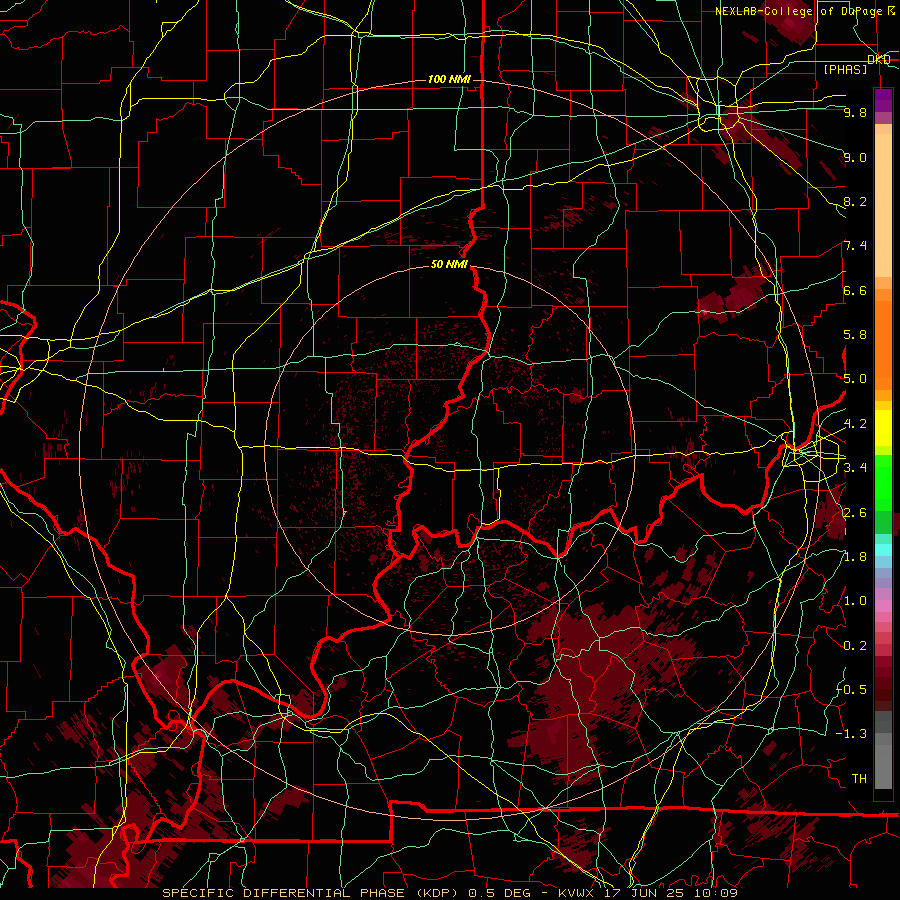Click the 4.2 value on the color scale
This screenshot has height=900, width=900.
tap(855, 424)
